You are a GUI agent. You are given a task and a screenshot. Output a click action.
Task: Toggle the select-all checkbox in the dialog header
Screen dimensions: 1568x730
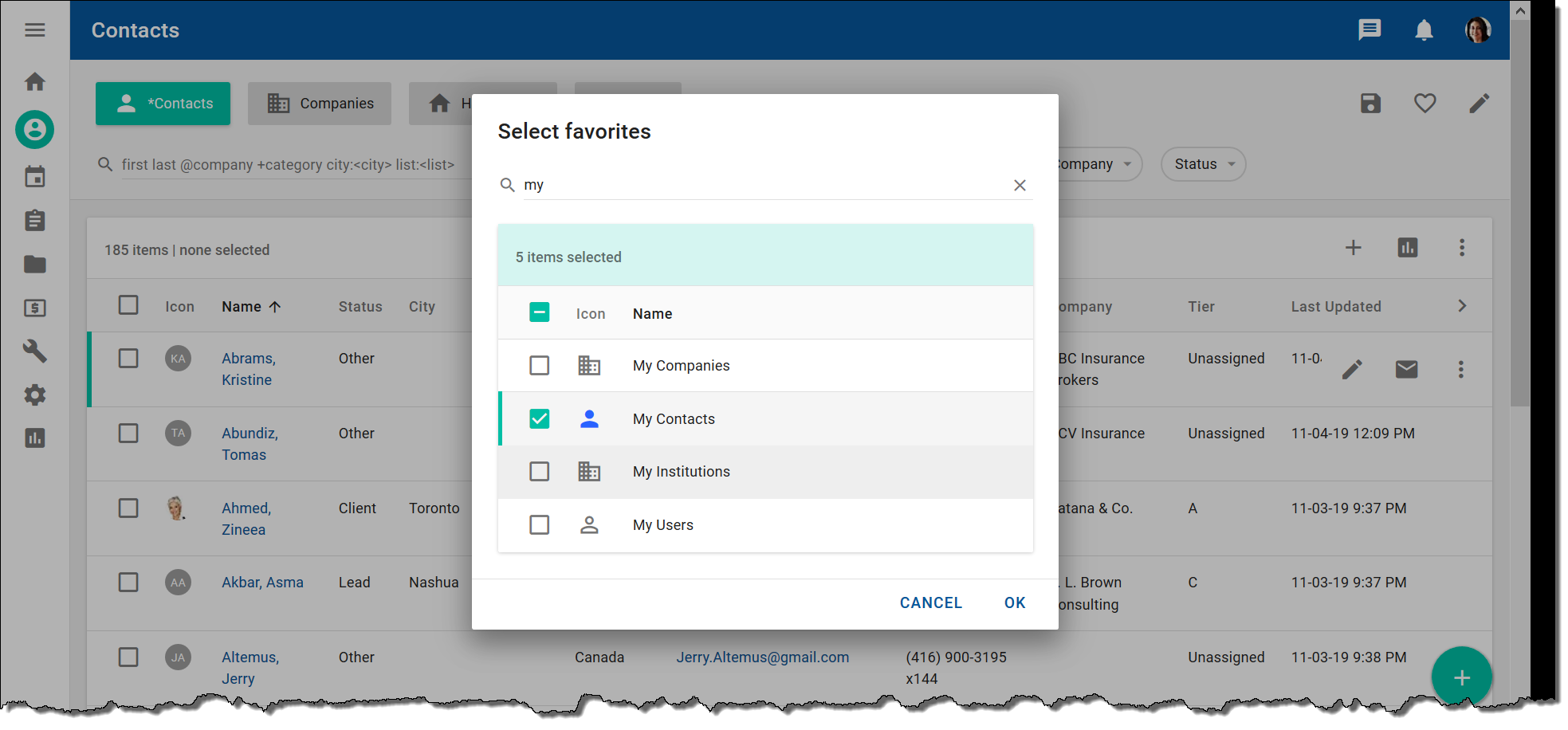(x=540, y=312)
